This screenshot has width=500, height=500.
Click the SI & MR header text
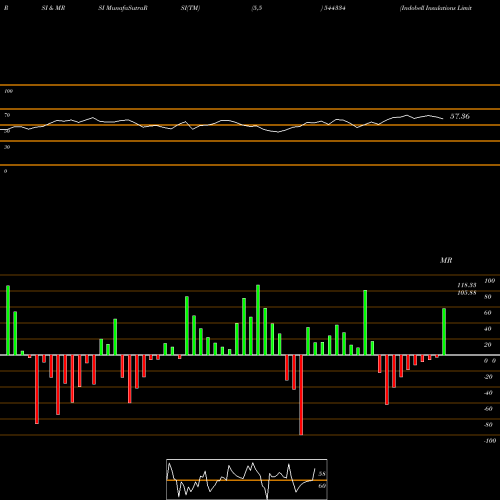(x=53, y=8)
